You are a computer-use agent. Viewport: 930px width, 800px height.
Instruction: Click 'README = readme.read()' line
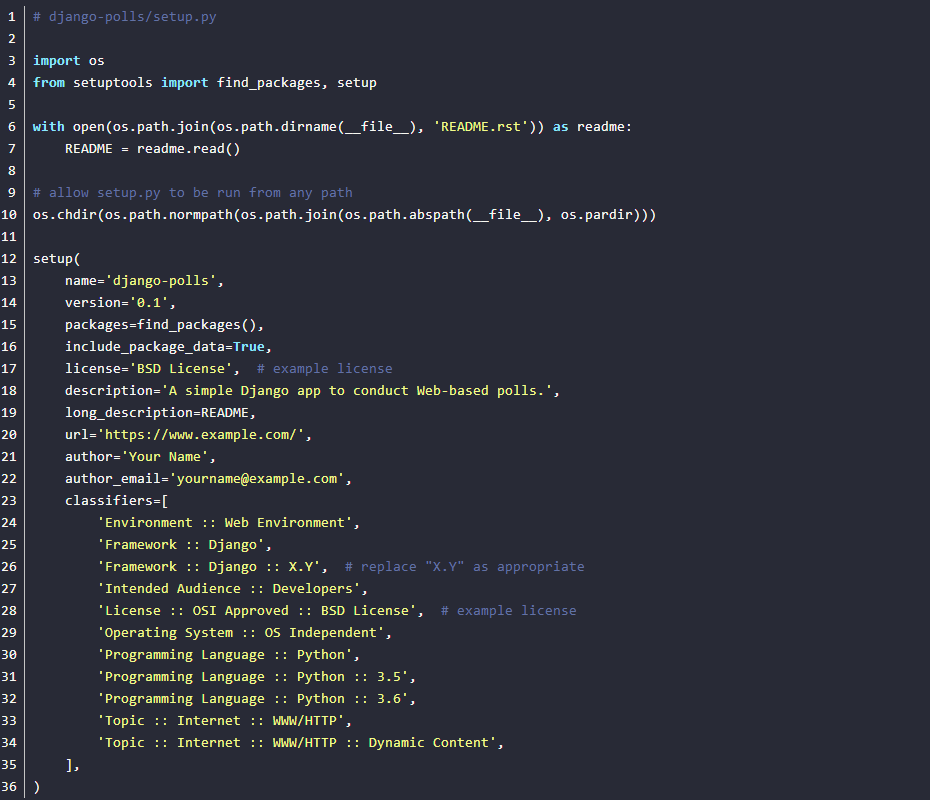(152, 148)
